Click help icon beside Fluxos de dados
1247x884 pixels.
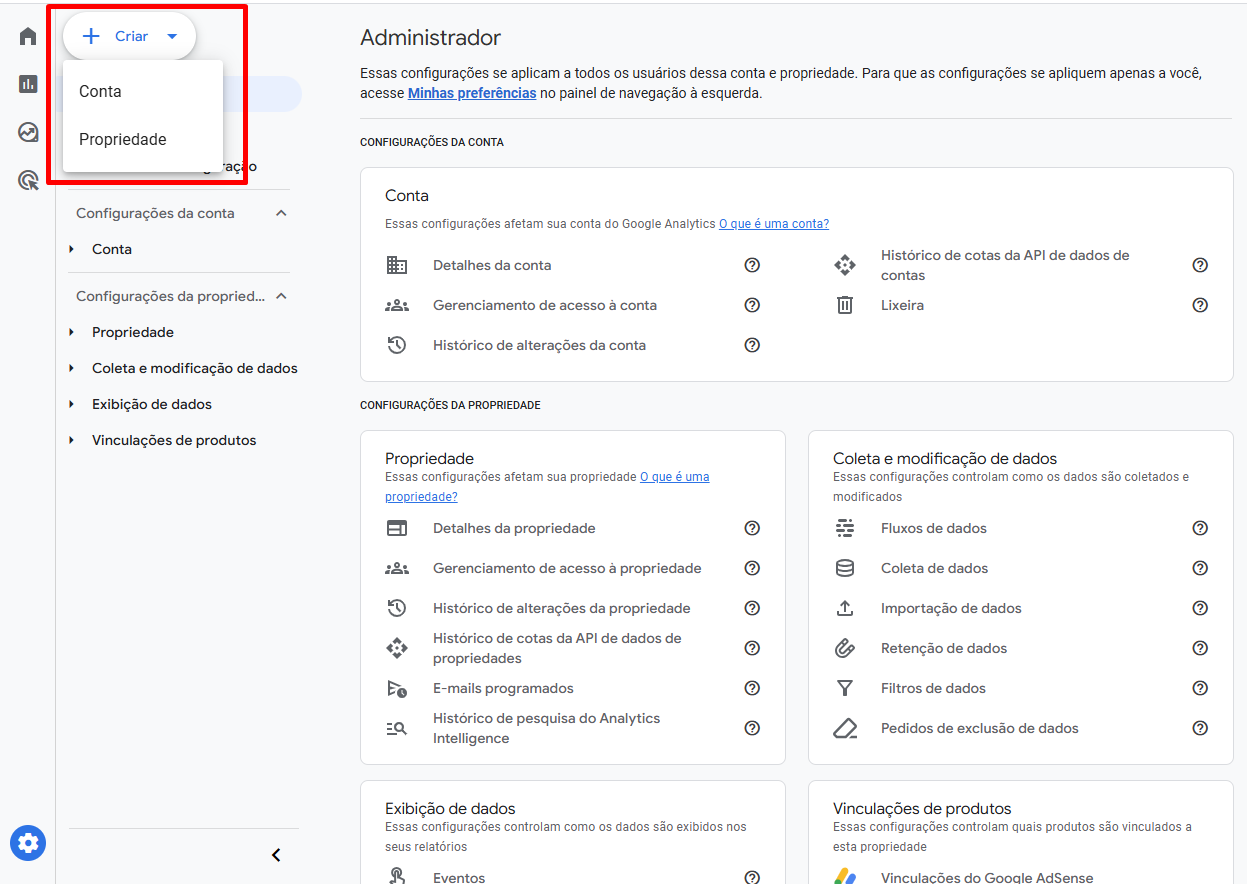pos(1200,528)
